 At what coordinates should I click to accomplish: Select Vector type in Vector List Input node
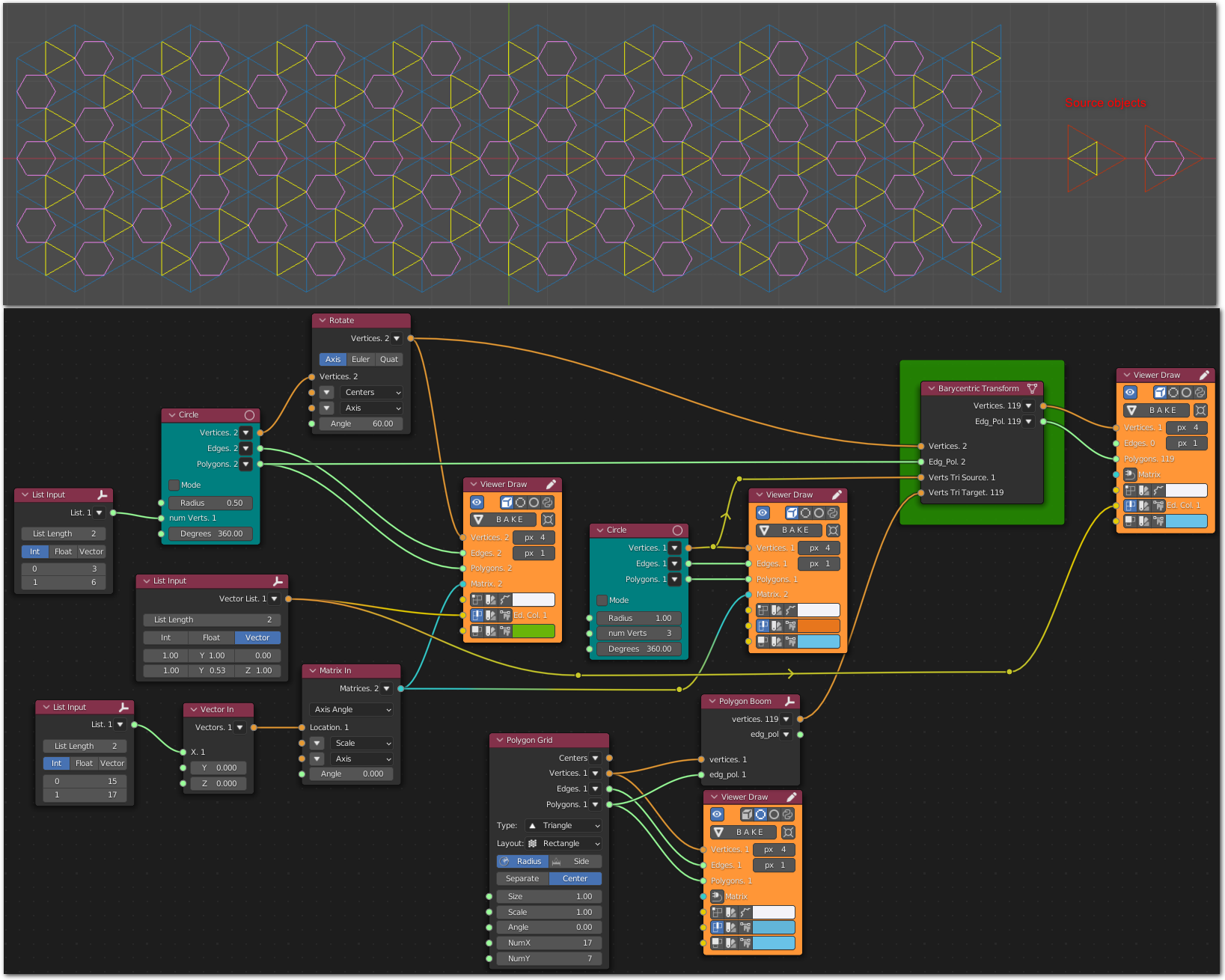click(x=257, y=637)
